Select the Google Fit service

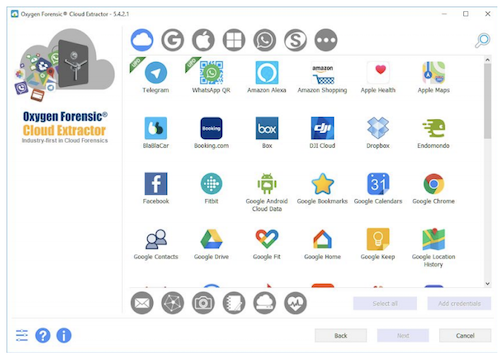267,244
